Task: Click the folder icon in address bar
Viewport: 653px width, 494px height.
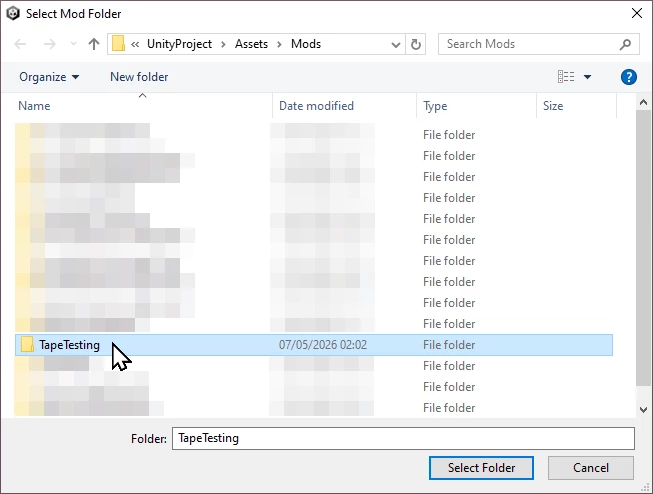Action: (118, 43)
